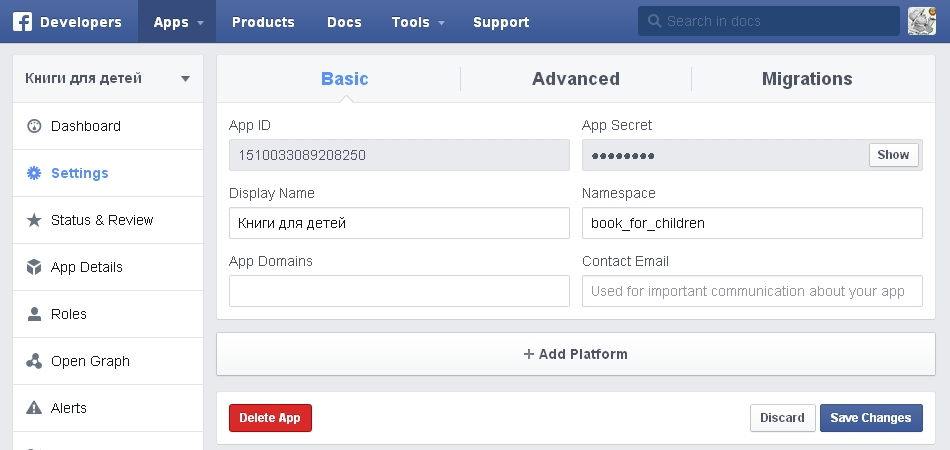The width and height of the screenshot is (950, 450).
Task: Click Add Platform
Action: (x=576, y=354)
